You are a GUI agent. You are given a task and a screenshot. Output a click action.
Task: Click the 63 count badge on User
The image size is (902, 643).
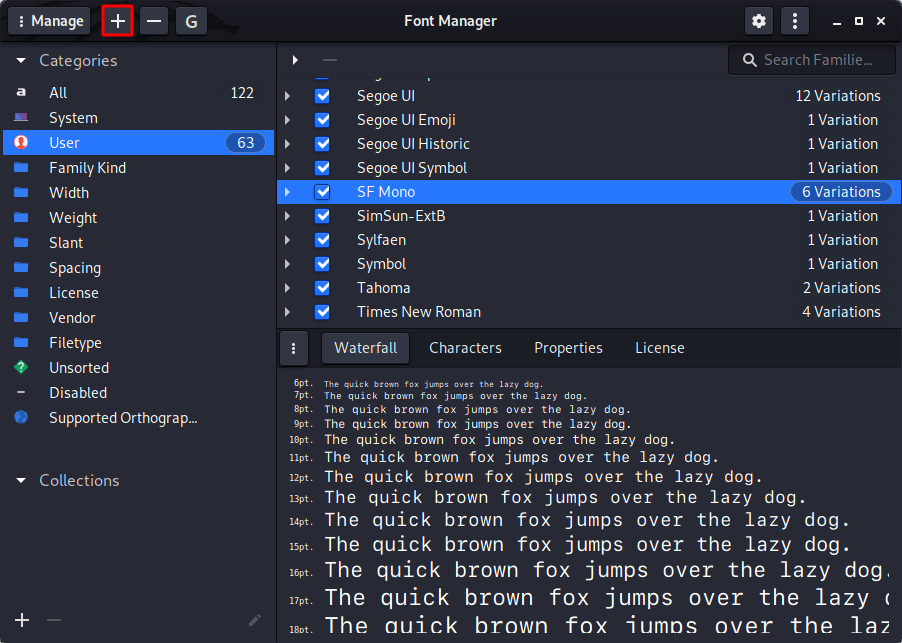pyautogui.click(x=246, y=143)
